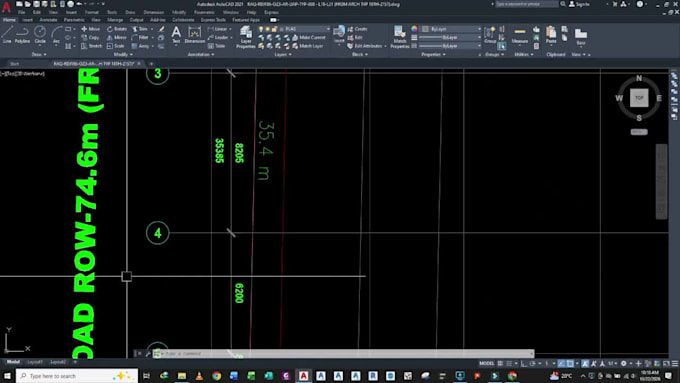Activate the Move command

[x=91, y=29]
